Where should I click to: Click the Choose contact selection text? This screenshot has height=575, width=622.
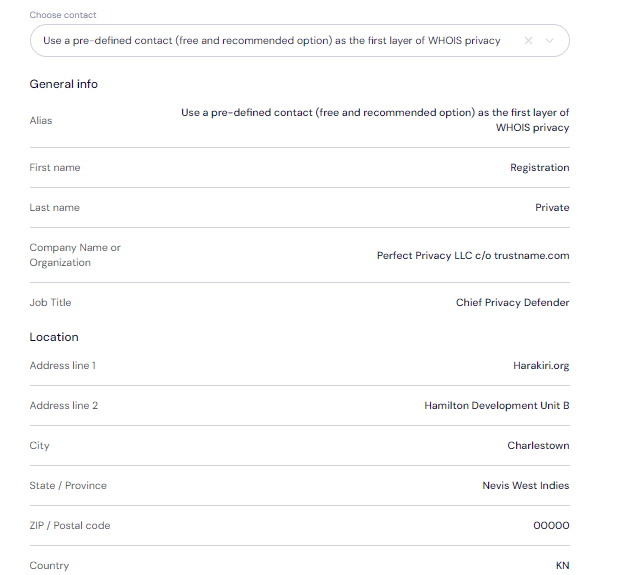click(271, 41)
